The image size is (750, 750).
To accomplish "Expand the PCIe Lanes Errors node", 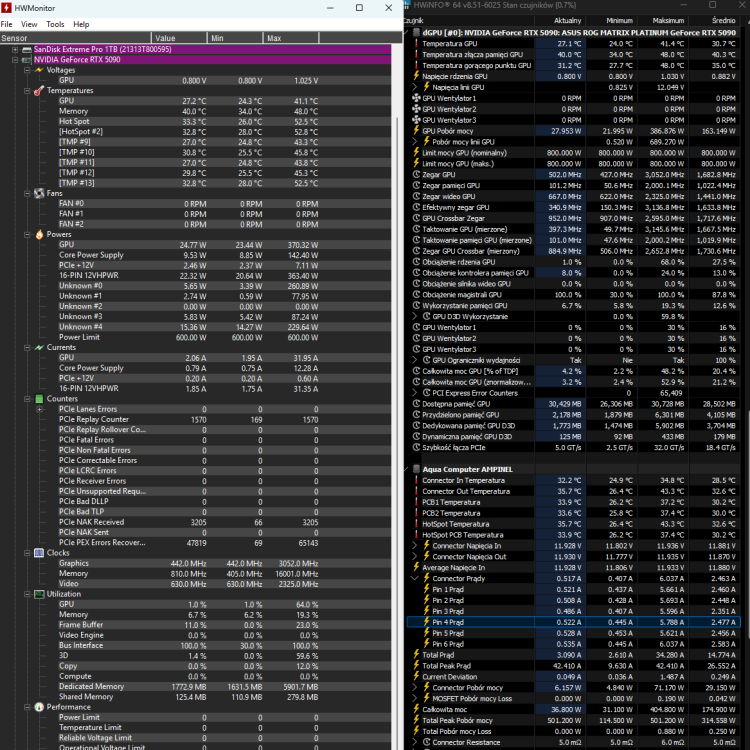I will click(40, 409).
